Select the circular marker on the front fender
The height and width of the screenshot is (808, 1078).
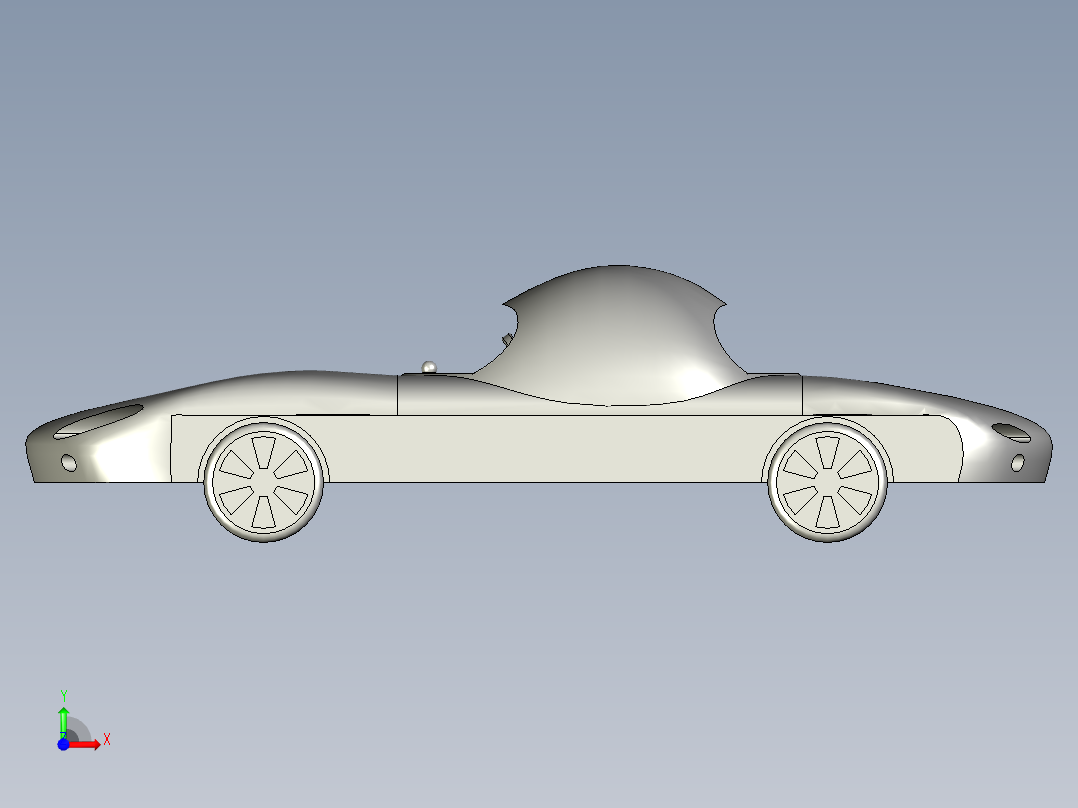[68, 462]
